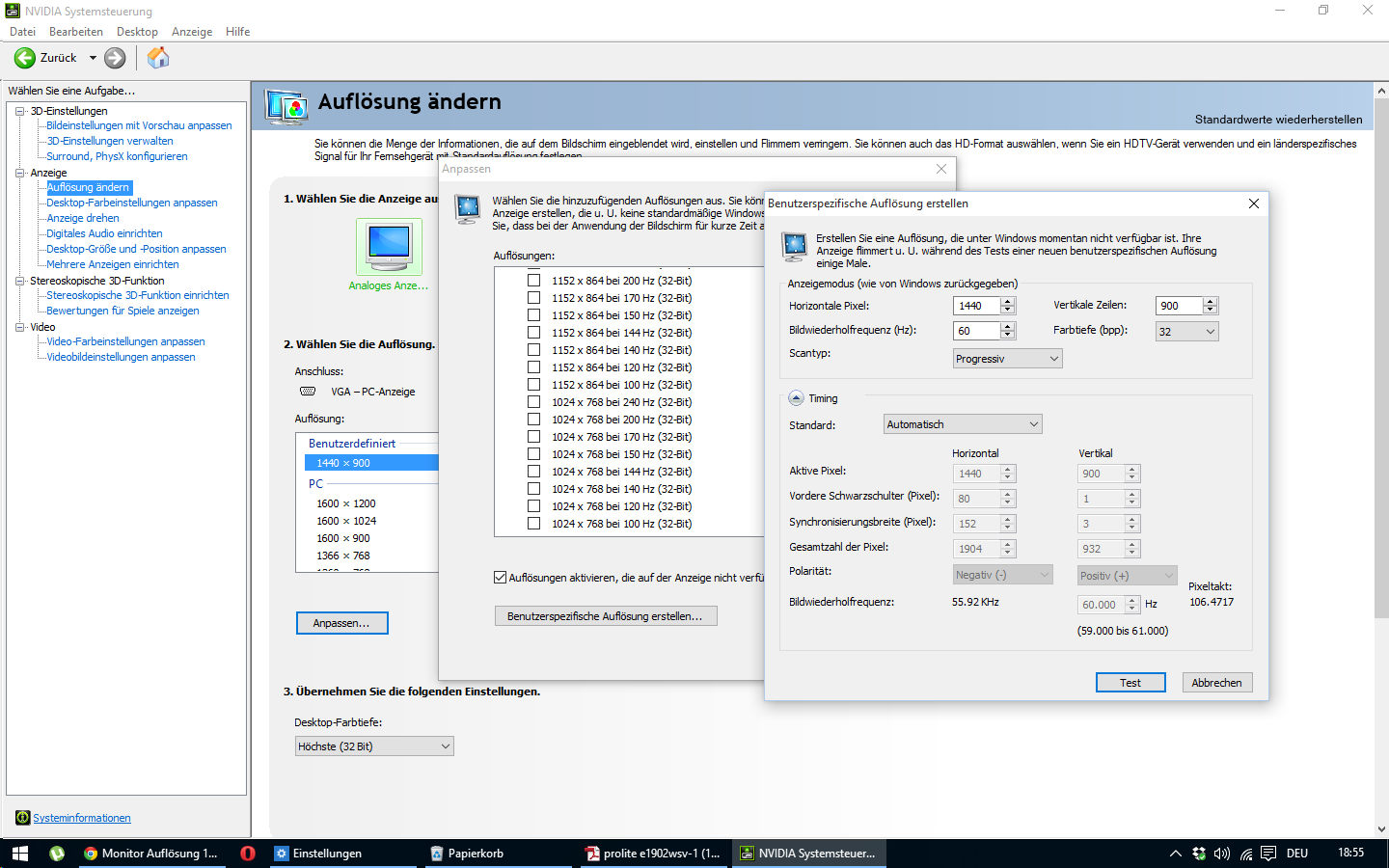Viewport: 1389px width, 868px height.
Task: Open the Hilfe menu
Action: click(x=238, y=32)
